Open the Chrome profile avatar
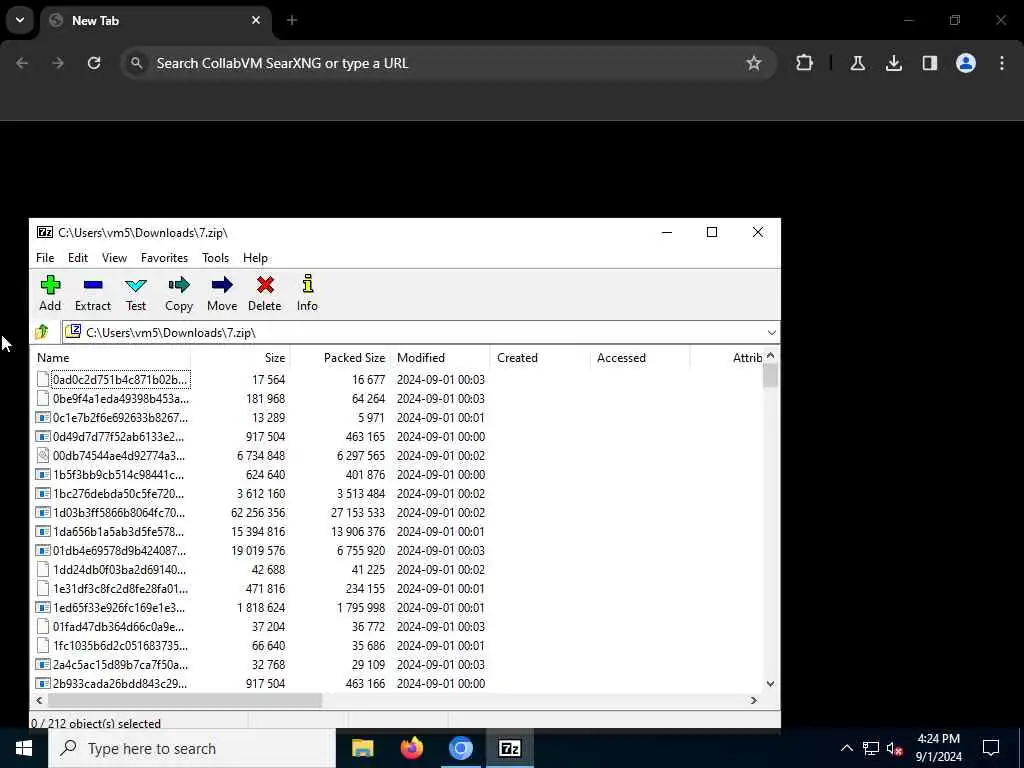 pyautogui.click(x=965, y=63)
